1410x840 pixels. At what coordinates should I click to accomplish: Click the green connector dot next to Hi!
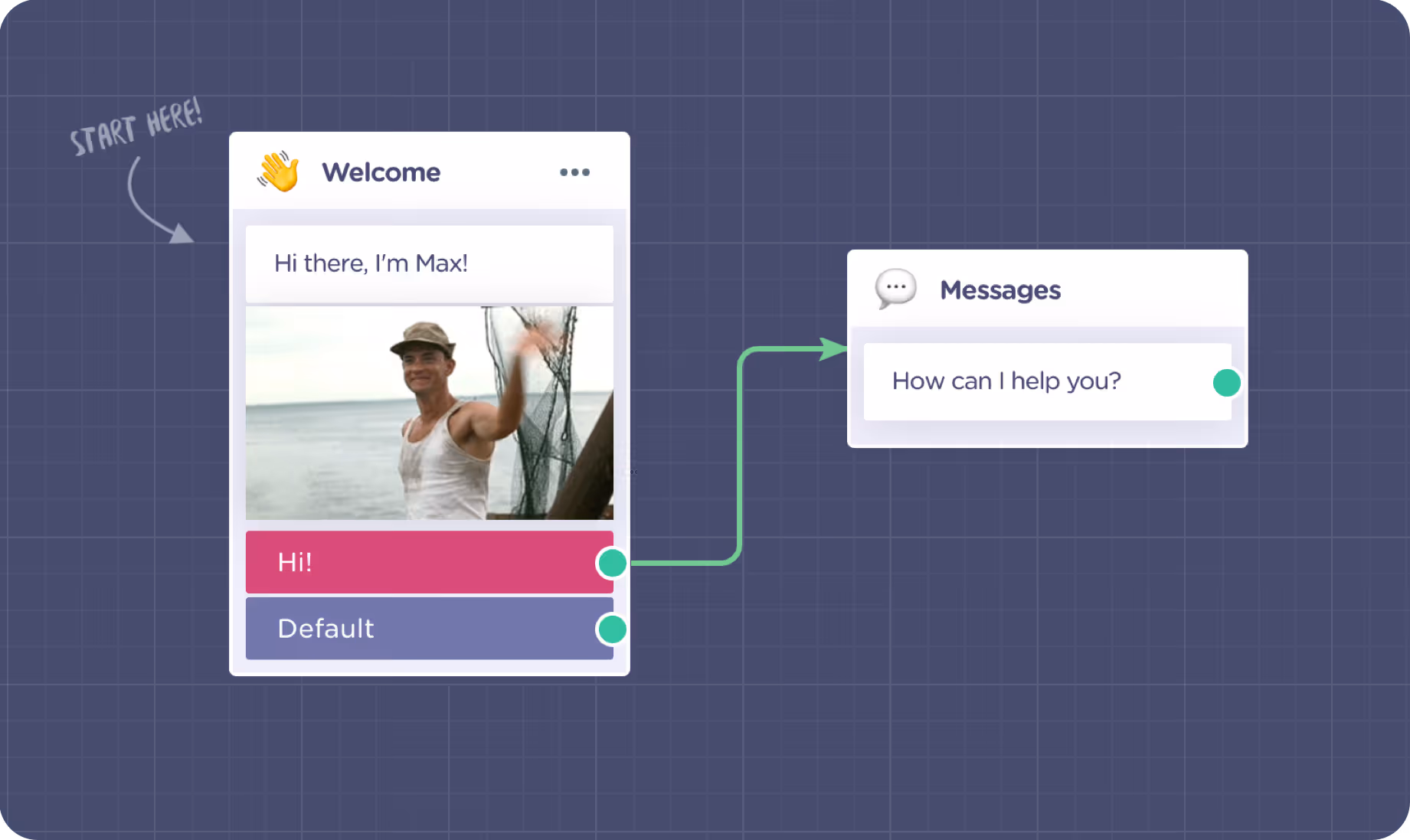click(x=610, y=562)
